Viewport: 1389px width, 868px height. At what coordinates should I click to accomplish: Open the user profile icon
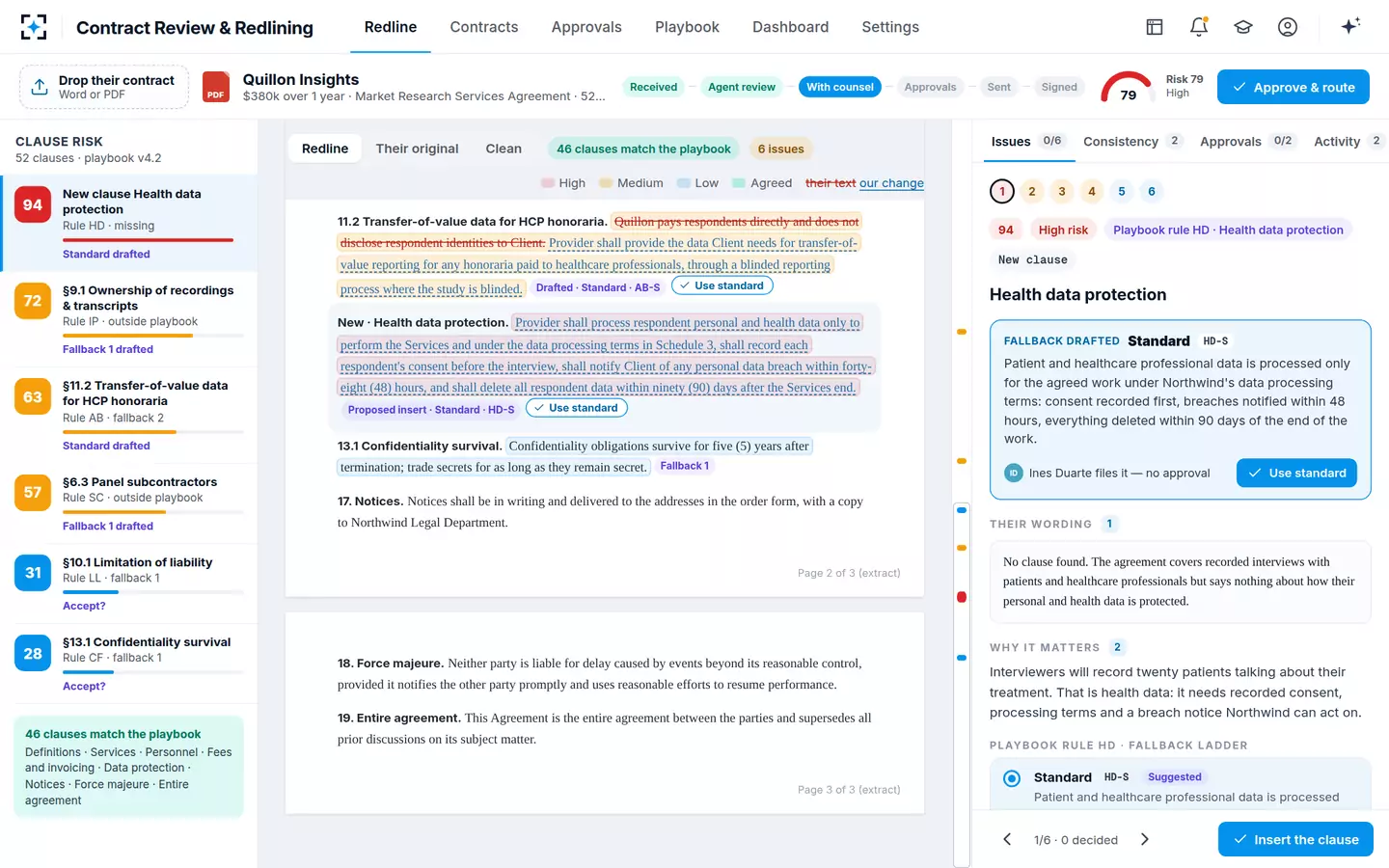(1288, 27)
